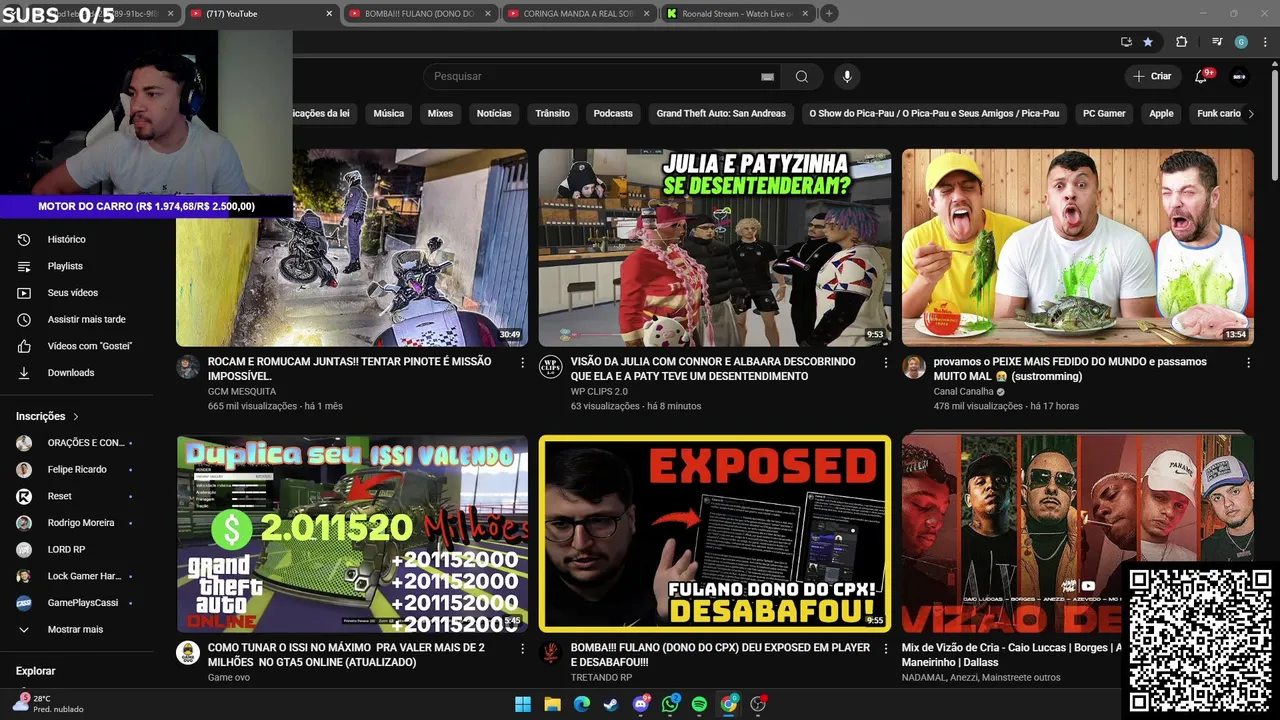The width and height of the screenshot is (1280, 720).
Task: Play the EXPOSED FULANO DONO DO CPX thumbnail
Action: tap(715, 534)
